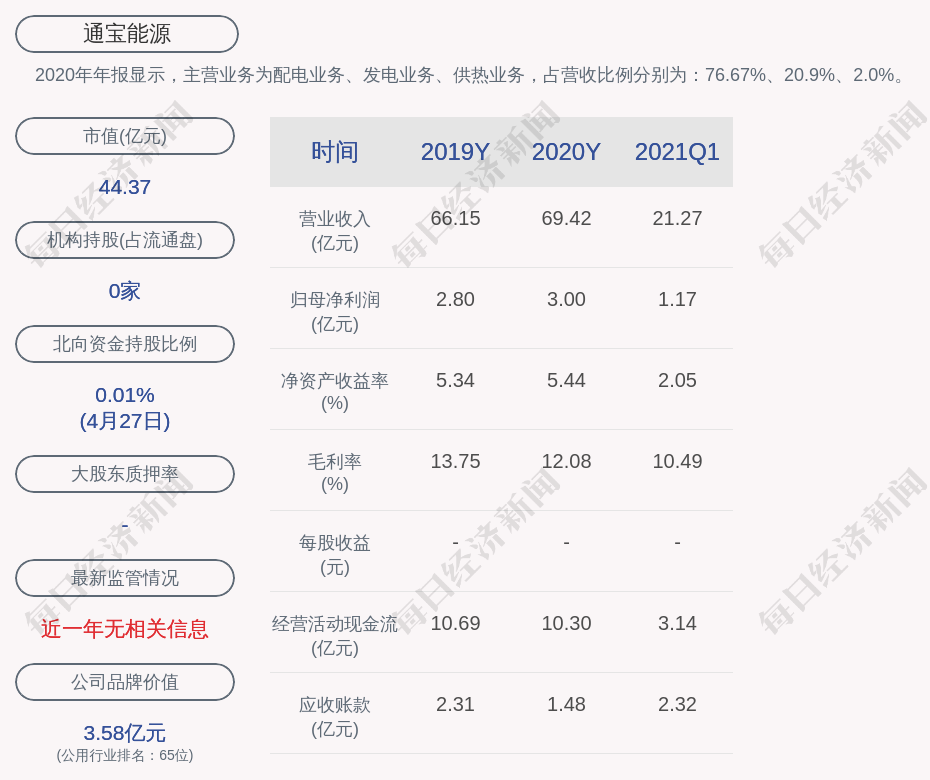Image resolution: width=930 pixels, height=780 pixels.
Task: Click the red 近一年无相关信息 text
Action: click(x=125, y=629)
